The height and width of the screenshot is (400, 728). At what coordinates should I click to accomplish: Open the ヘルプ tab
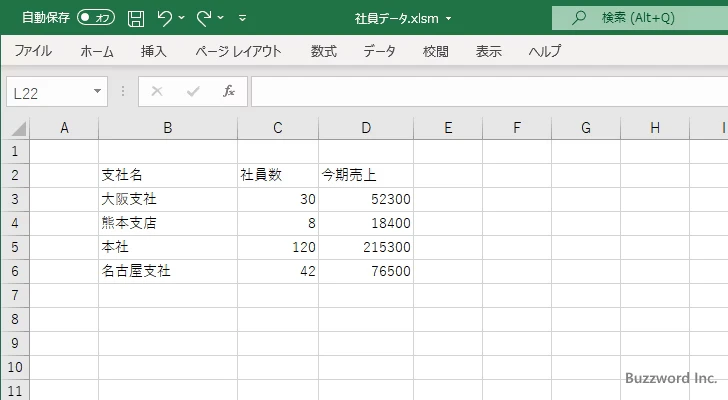pos(545,51)
